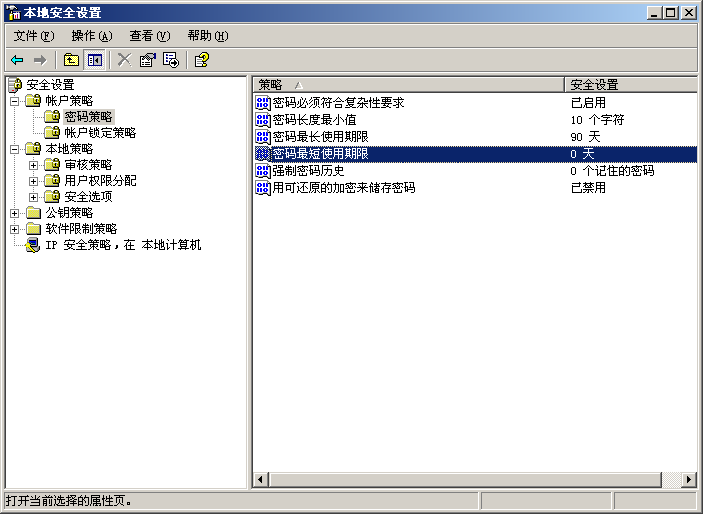Collapse the 帐户策略 tree node
Viewport: 703px width, 514px height.
tap(14, 101)
